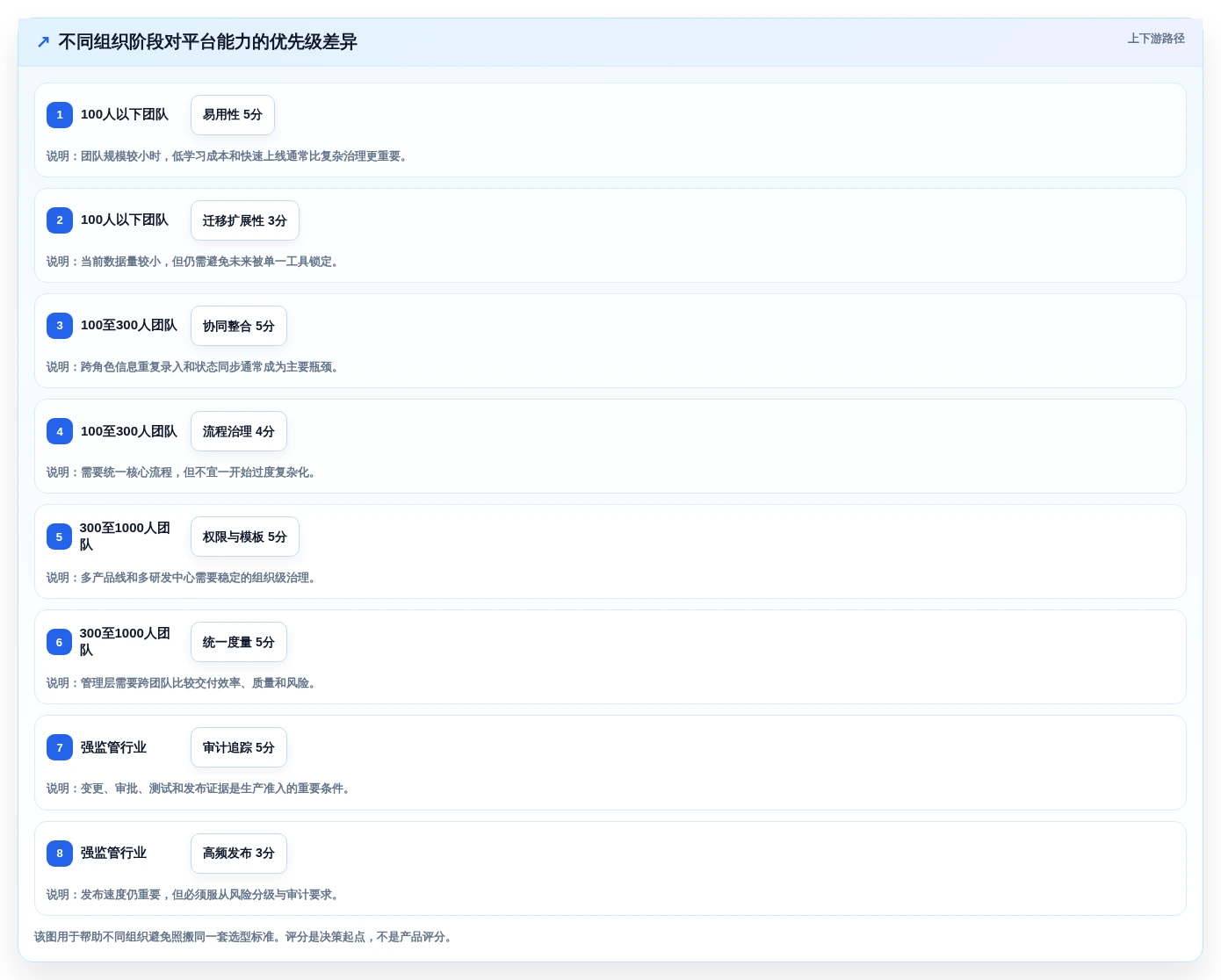Click the description about 变更、审批、测试和发布证据
Viewport: 1221px width, 980px height.
pyautogui.click(x=201, y=789)
